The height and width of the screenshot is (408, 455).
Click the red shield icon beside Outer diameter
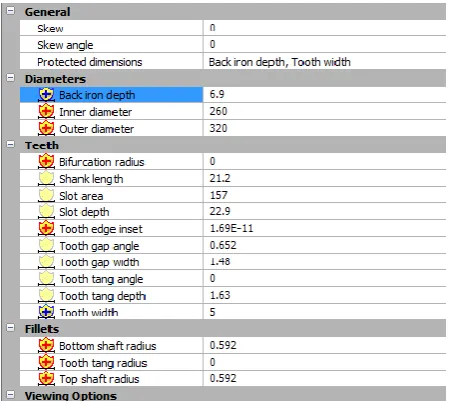point(46,128)
